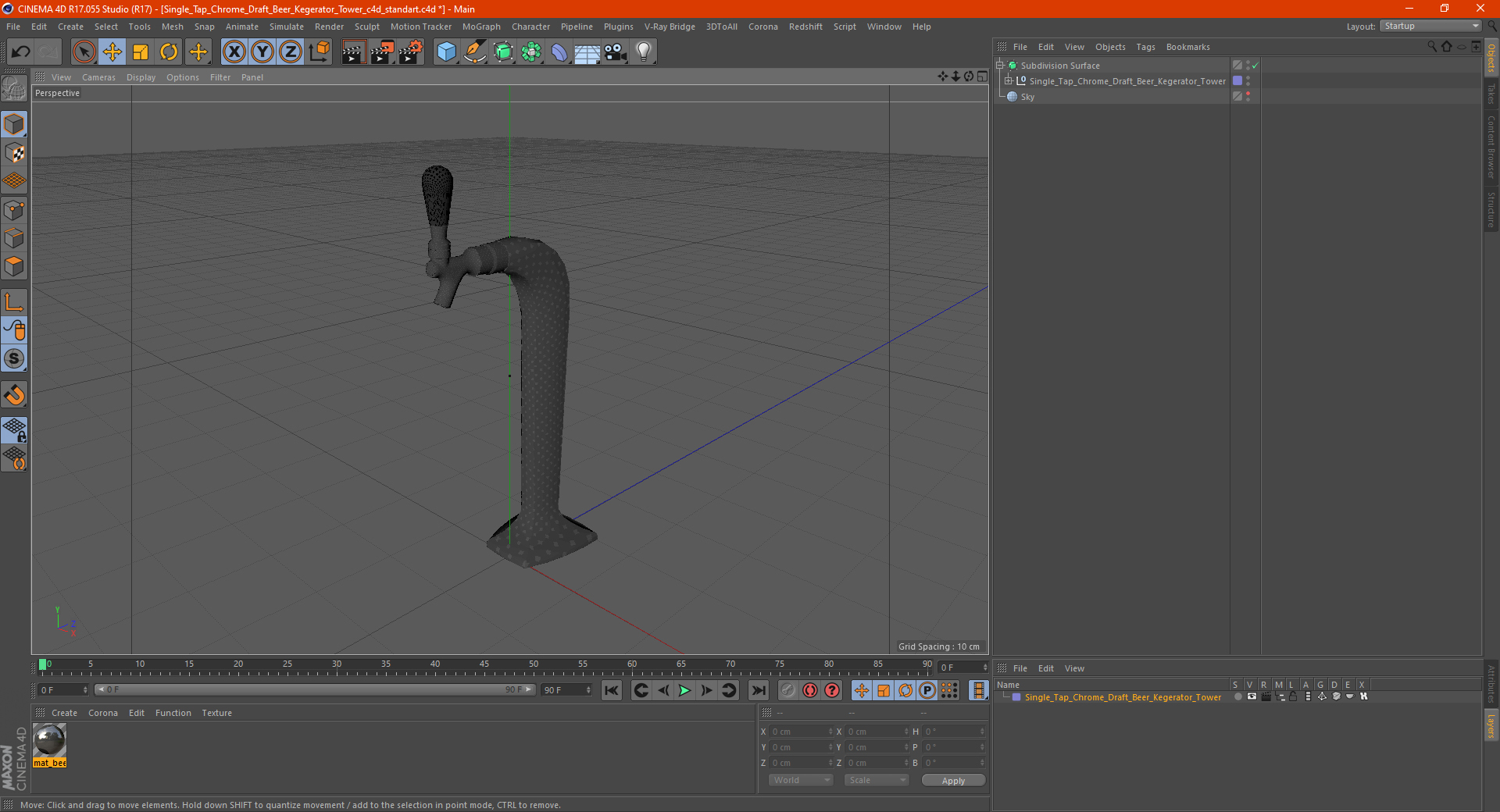Switch to Edges mode
The width and height of the screenshot is (1500, 812).
[x=14, y=238]
